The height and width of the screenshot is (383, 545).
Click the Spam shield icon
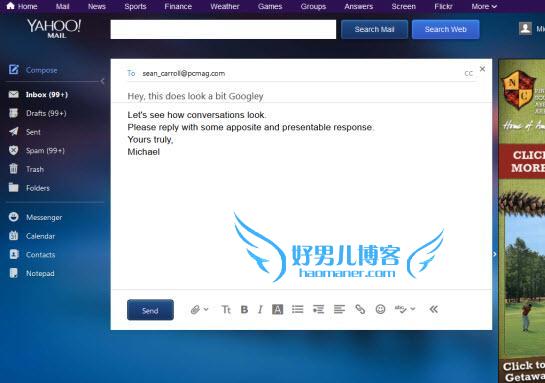(14, 150)
